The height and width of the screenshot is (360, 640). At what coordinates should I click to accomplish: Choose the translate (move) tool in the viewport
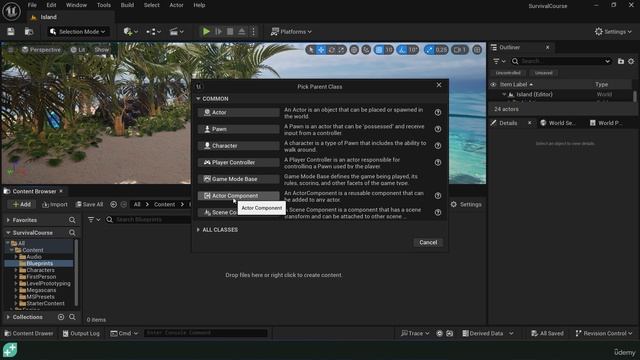[322, 50]
